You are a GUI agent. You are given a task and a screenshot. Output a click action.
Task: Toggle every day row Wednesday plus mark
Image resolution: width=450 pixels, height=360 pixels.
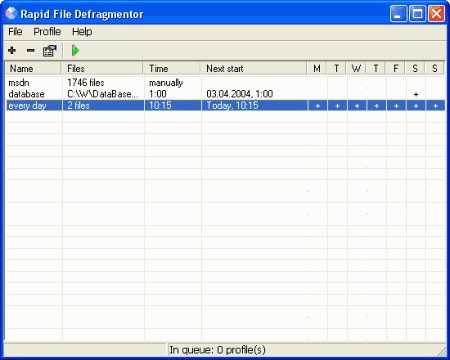coord(357,106)
